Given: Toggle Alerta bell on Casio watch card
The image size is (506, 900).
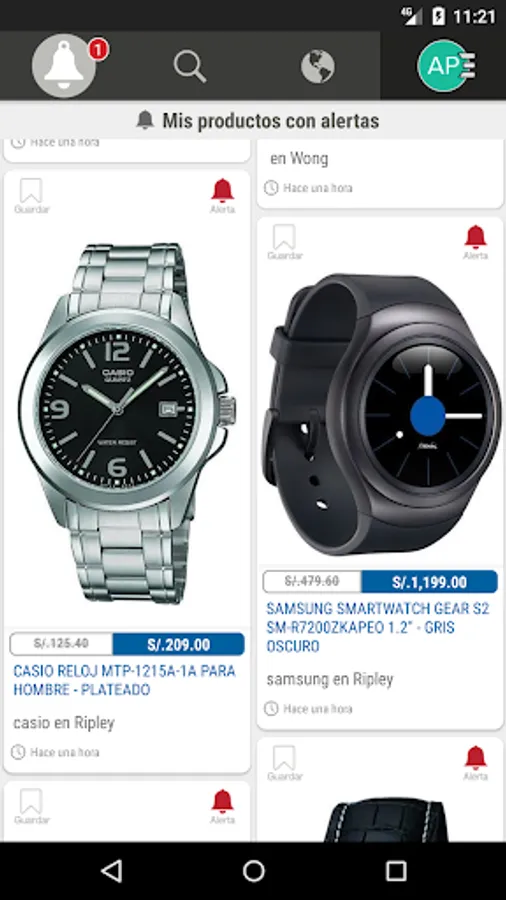Looking at the screenshot, I should 222,196.
